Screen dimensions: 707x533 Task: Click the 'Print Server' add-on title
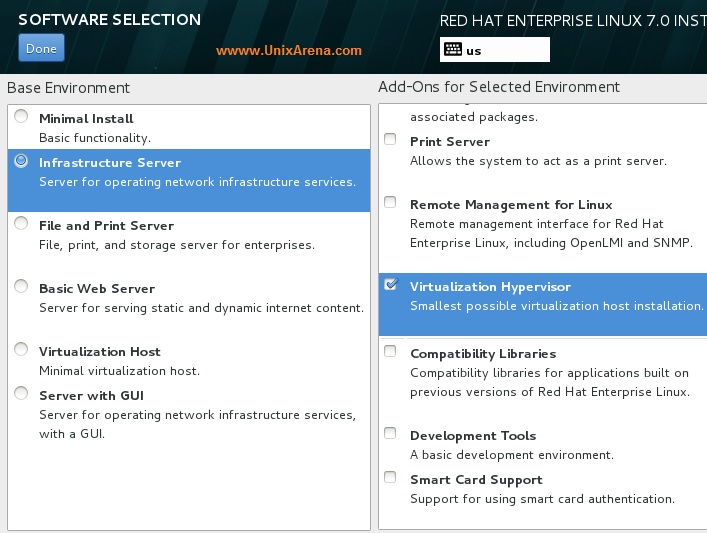(x=450, y=142)
